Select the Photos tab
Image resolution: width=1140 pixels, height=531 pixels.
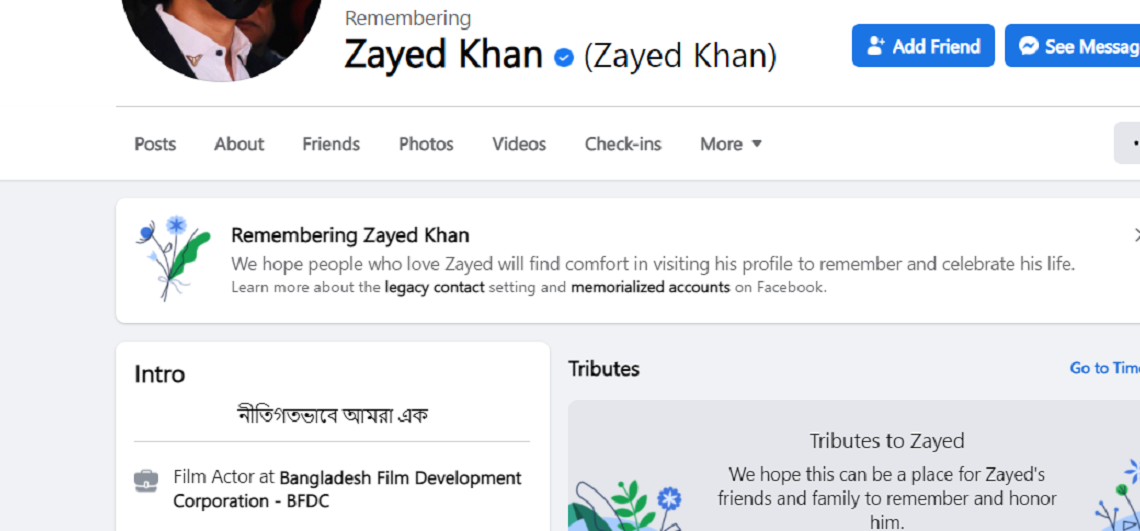coord(426,144)
